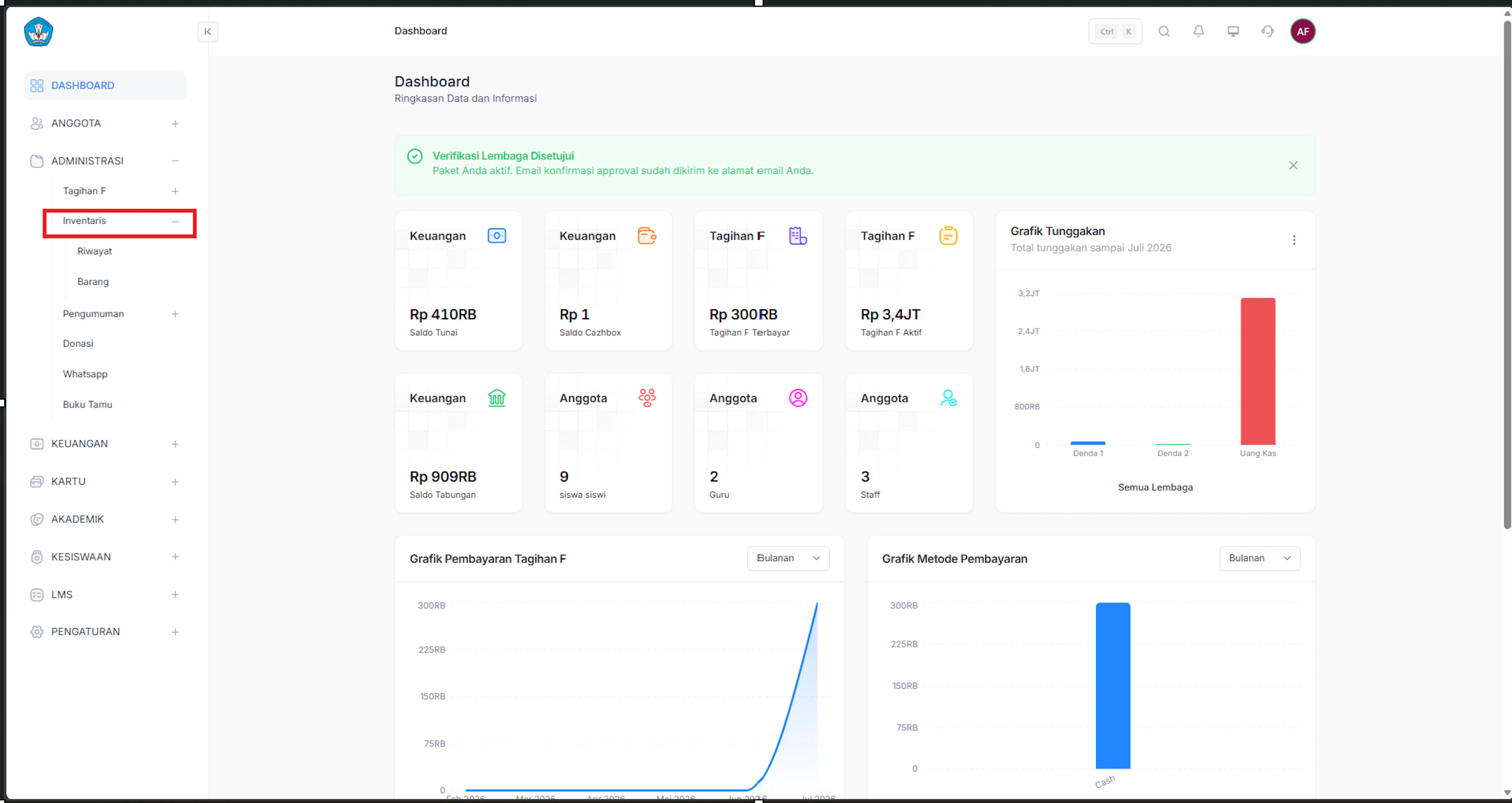Dismiss the Verifikasi Lembaga Disetujui alert
Screen dimensions: 1512x803
[1293, 166]
